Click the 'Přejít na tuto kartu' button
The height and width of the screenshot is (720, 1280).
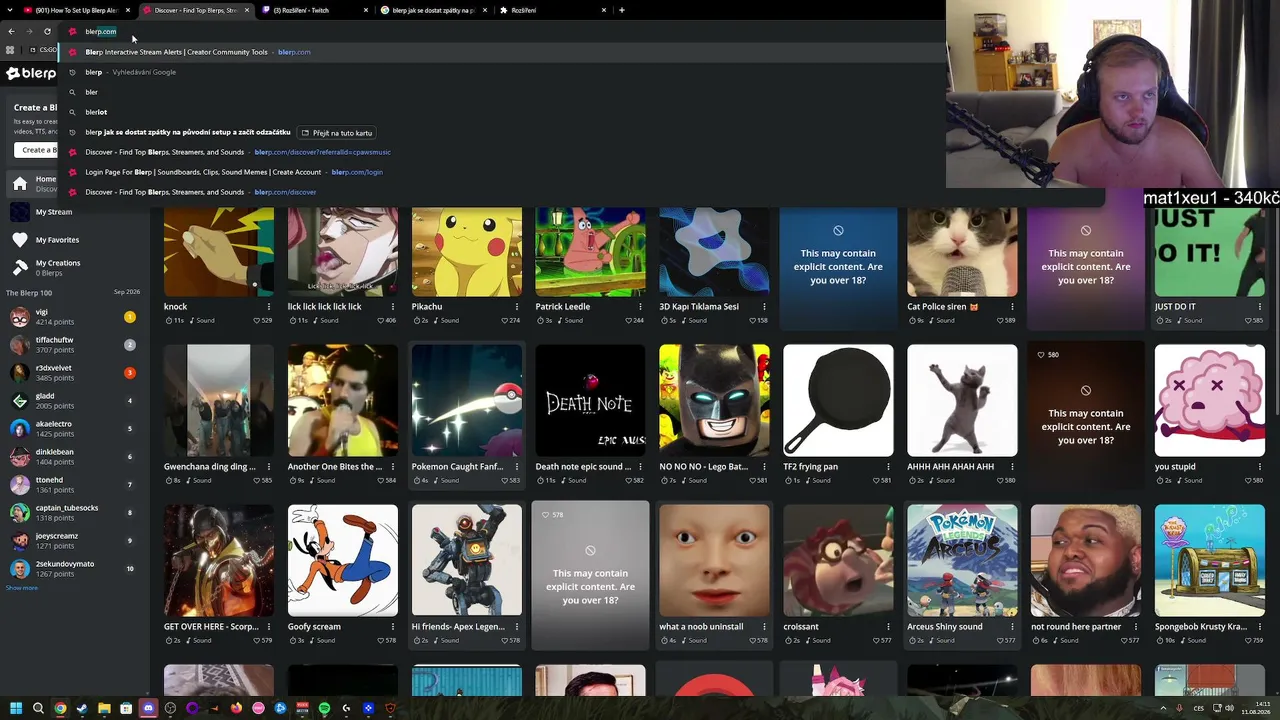(337, 133)
